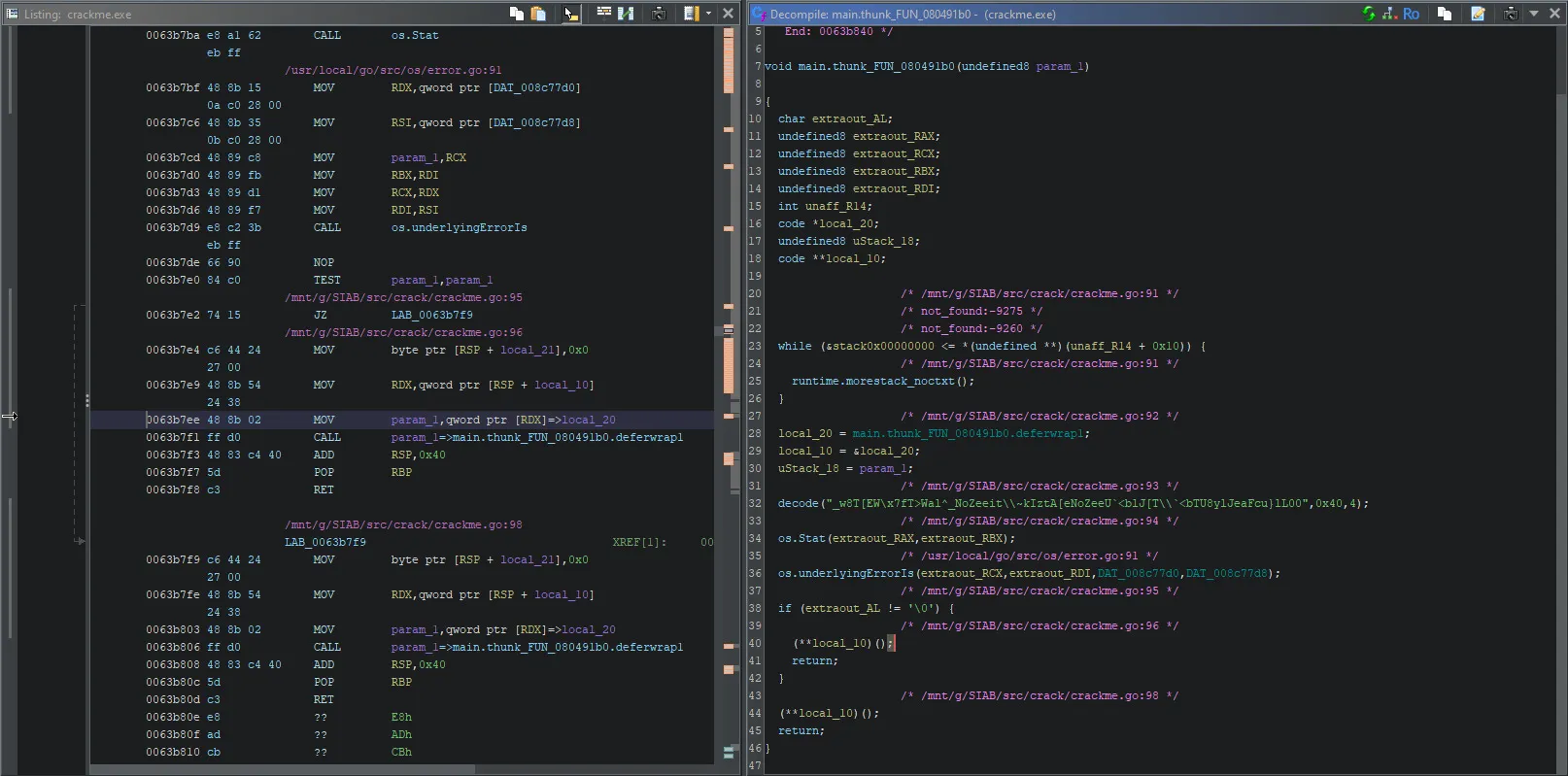Click the RET instruction at 0063b7f8
Screen dimensions: 1568x776
[324, 489]
